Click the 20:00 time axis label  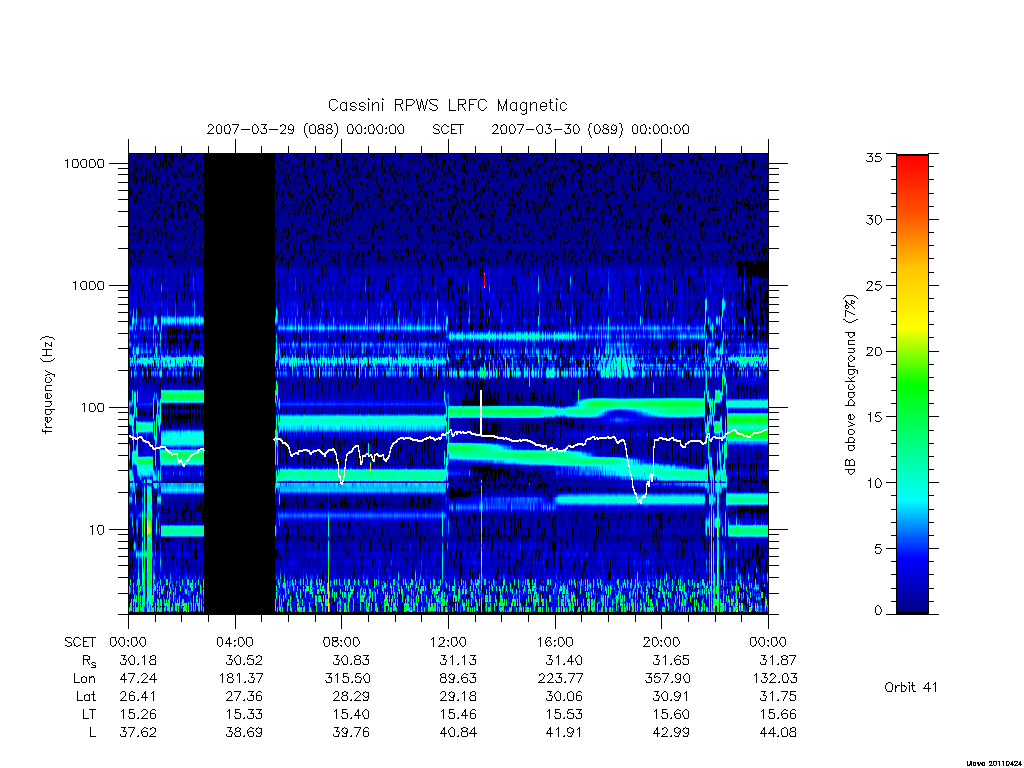click(661, 642)
